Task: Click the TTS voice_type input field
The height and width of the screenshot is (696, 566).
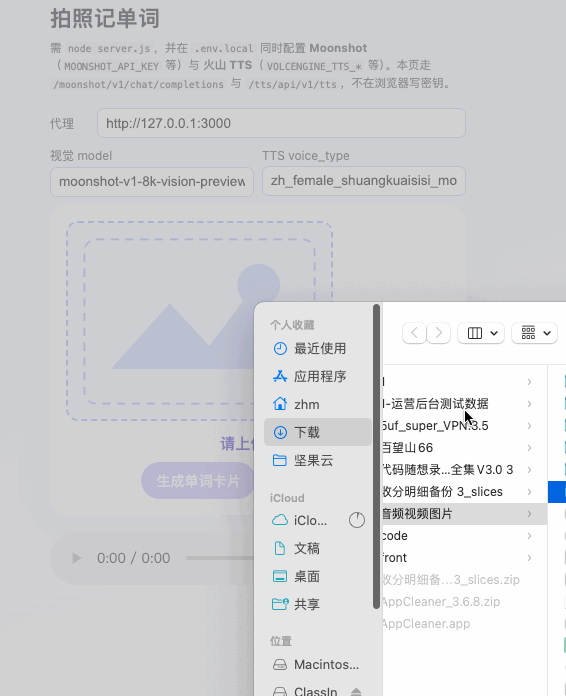Action: (364, 181)
